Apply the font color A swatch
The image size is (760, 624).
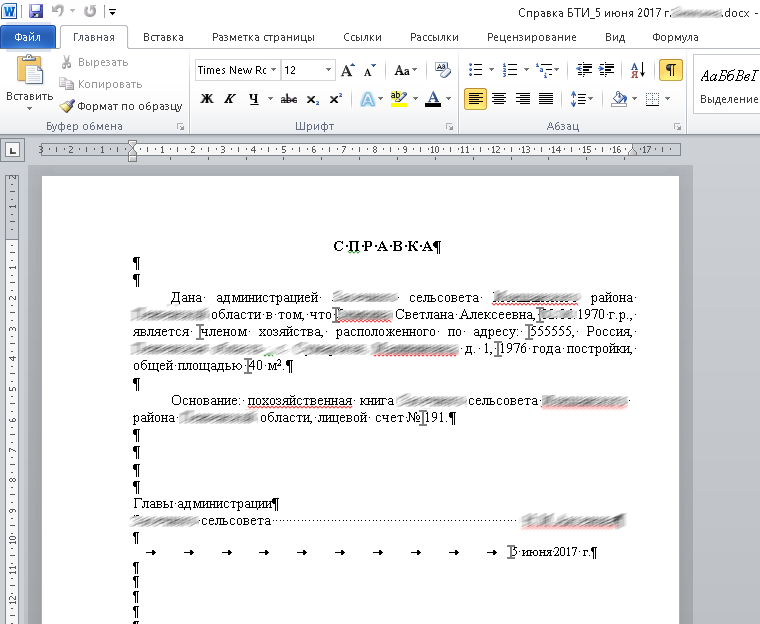pos(433,99)
